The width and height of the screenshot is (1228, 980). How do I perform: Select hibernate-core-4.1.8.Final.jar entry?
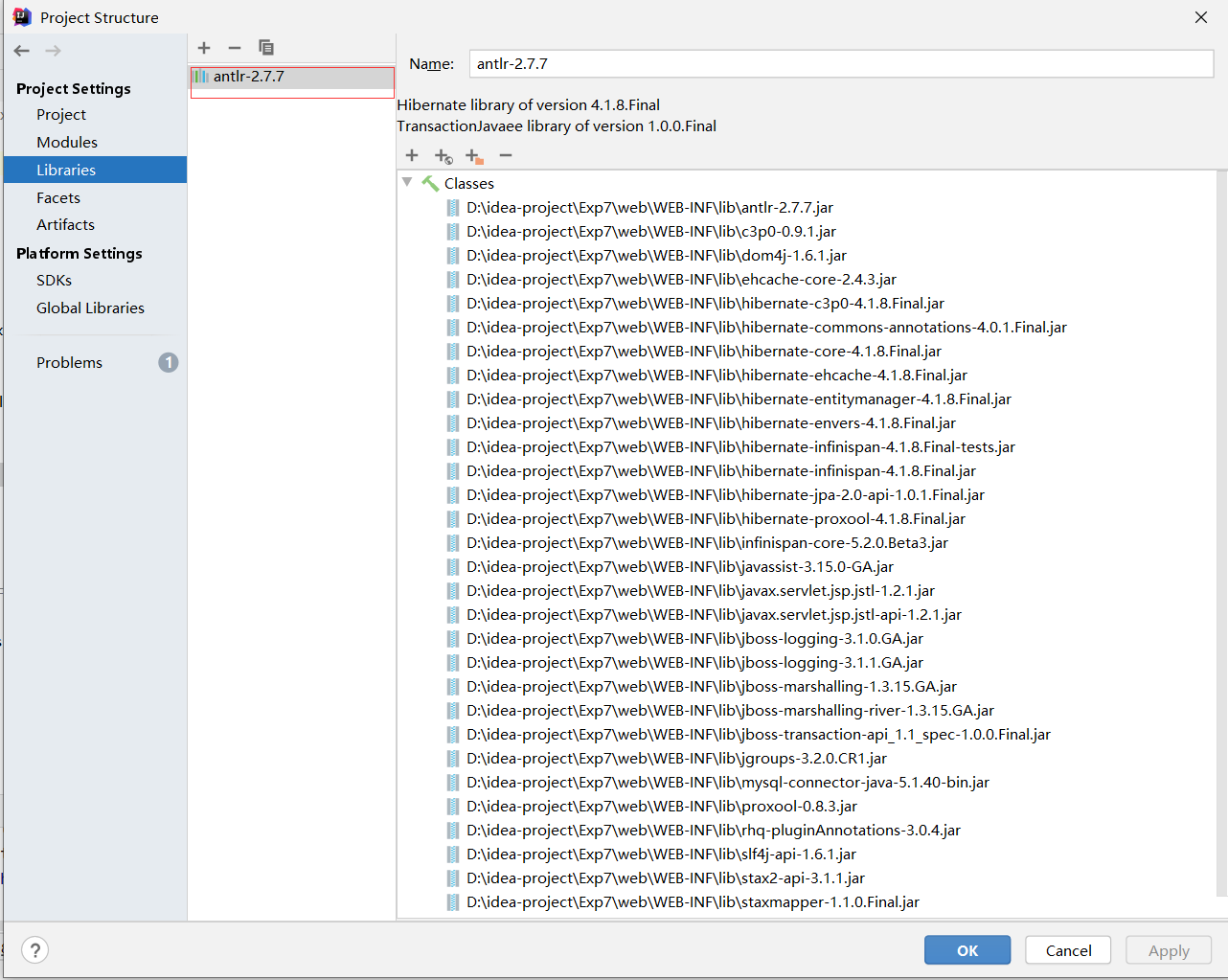pos(704,352)
